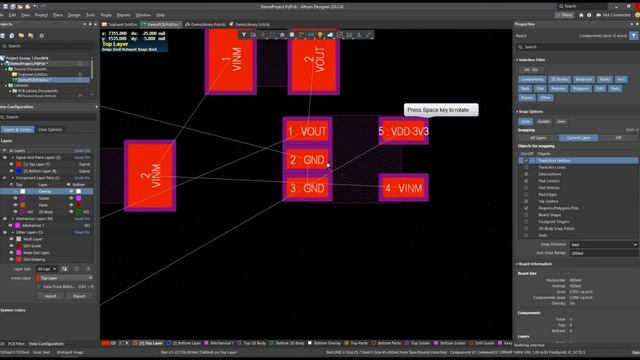The width and height of the screenshot is (640, 360).
Task: Toggle the eye icon for Drill Drawing
Action: 11,259
